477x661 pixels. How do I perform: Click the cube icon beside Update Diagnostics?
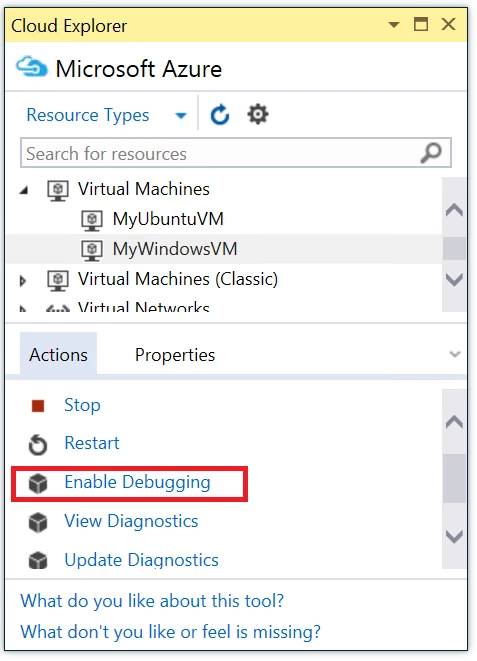coord(38,561)
